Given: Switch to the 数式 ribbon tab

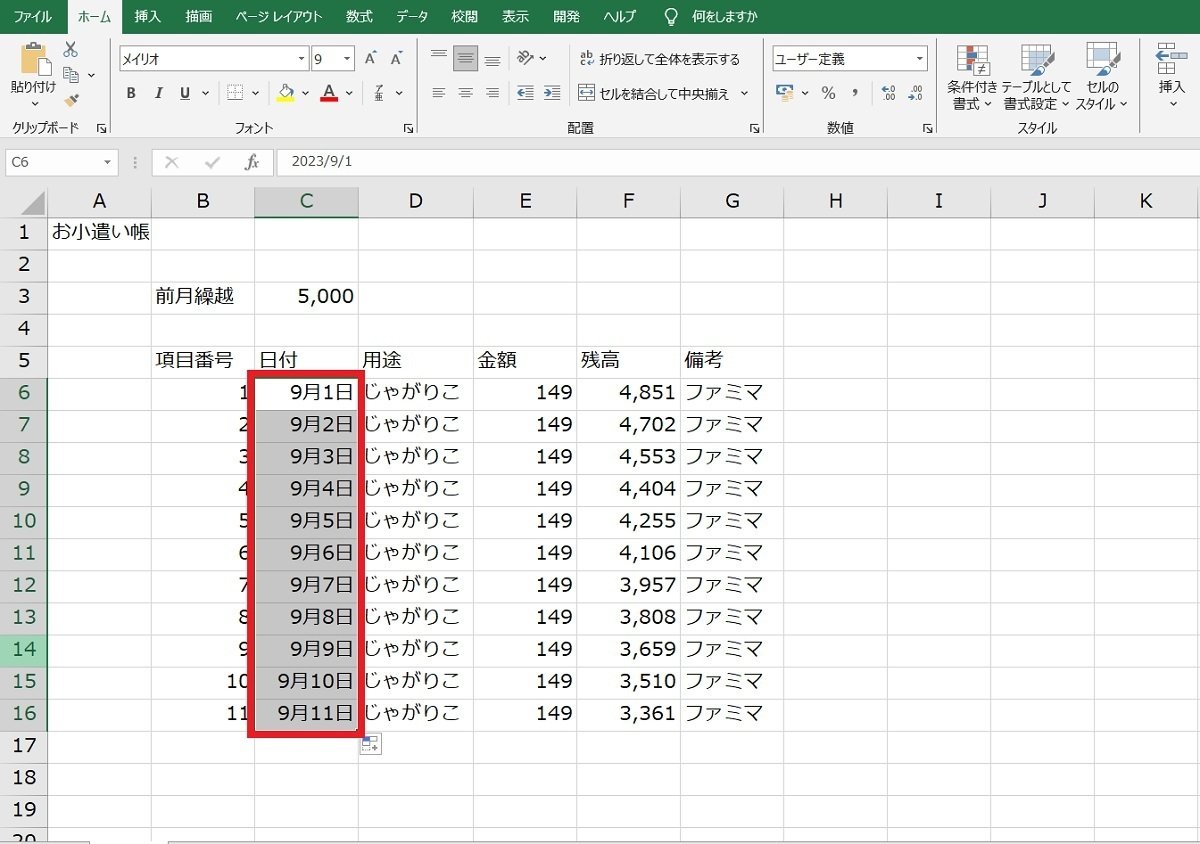Looking at the screenshot, I should 359,15.
